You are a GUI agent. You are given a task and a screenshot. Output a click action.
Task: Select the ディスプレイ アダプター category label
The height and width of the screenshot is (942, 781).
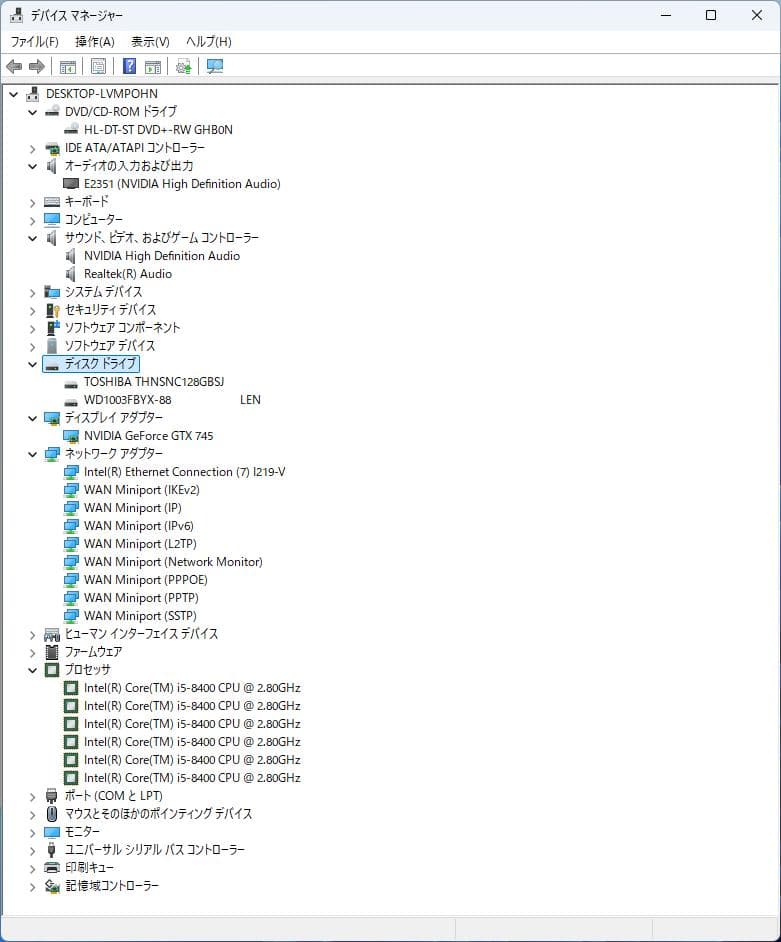pos(114,418)
